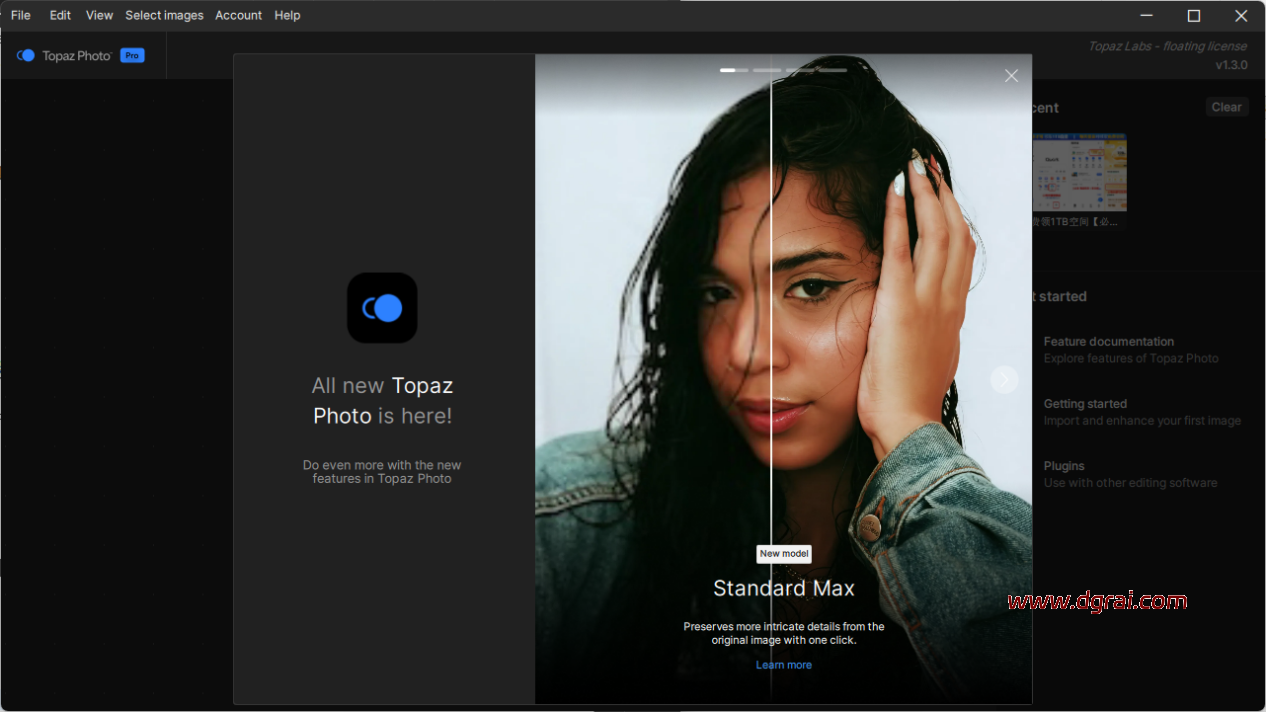Click the Topaz Photo logo icon in header
This screenshot has width=1266, height=712.
click(x=26, y=56)
